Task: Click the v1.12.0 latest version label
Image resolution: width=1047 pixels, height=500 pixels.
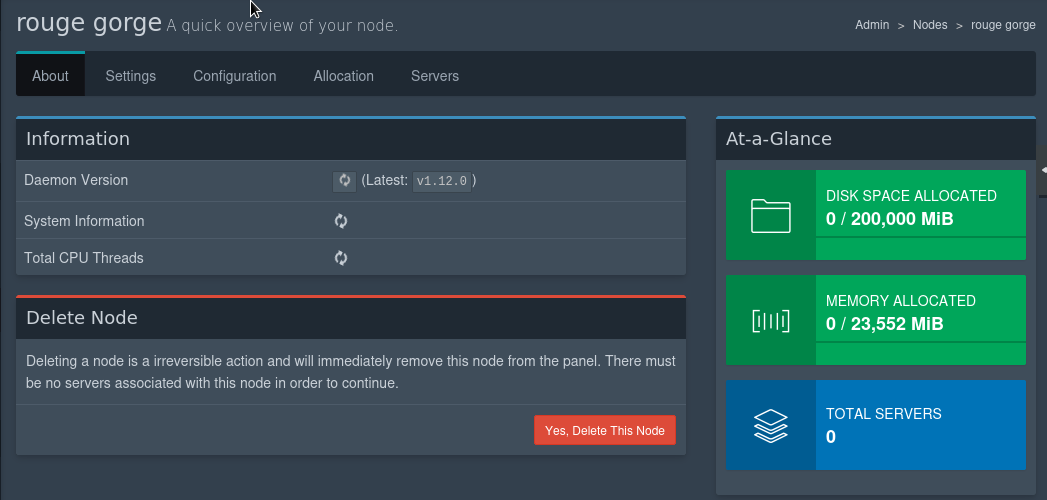Action: [442, 181]
